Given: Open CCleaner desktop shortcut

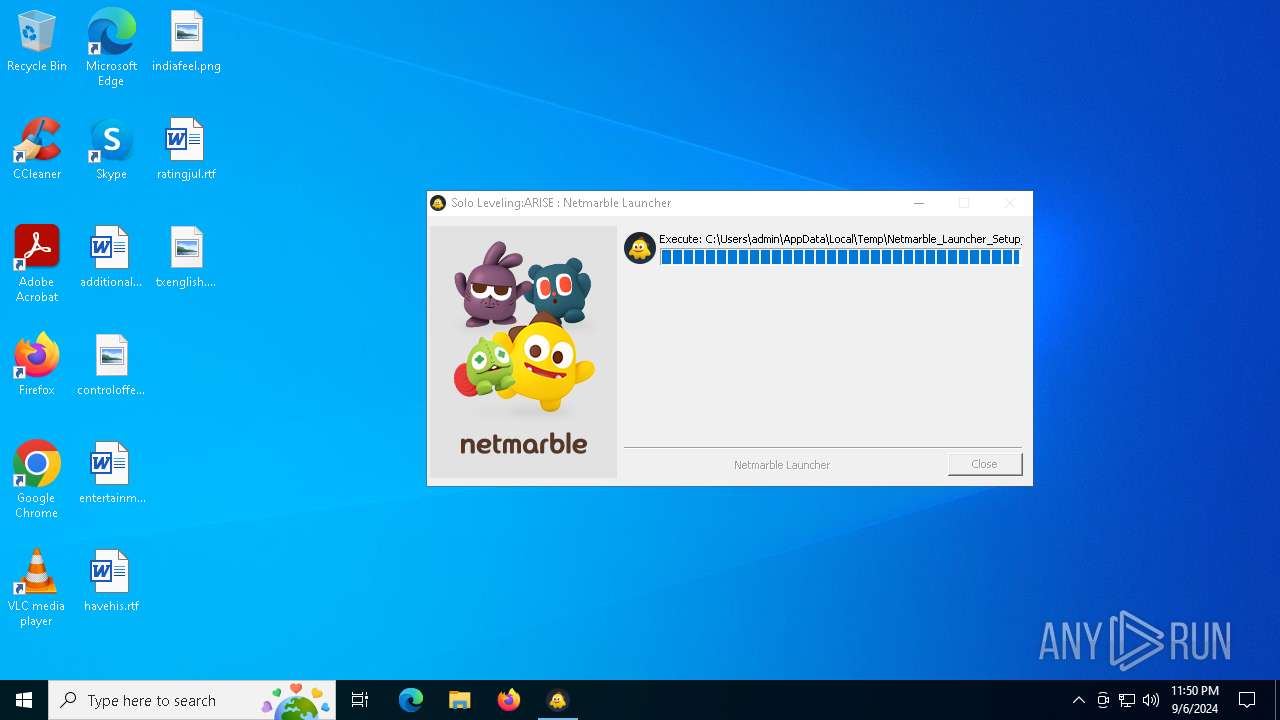Looking at the screenshot, I should click(37, 149).
